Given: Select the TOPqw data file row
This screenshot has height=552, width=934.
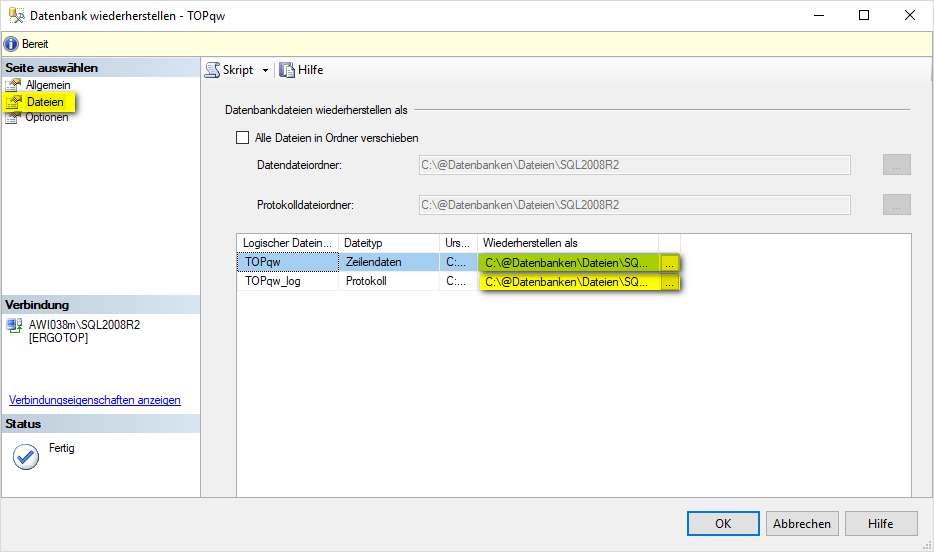Looking at the screenshot, I should click(x=288, y=262).
